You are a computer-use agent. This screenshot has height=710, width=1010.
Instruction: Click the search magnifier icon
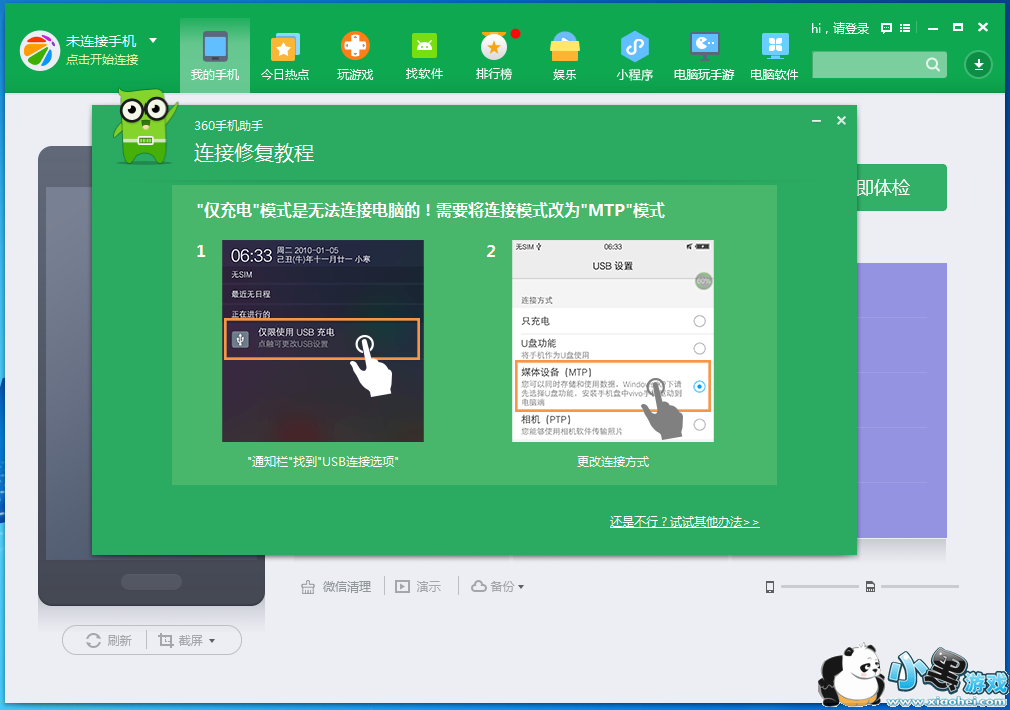click(933, 64)
